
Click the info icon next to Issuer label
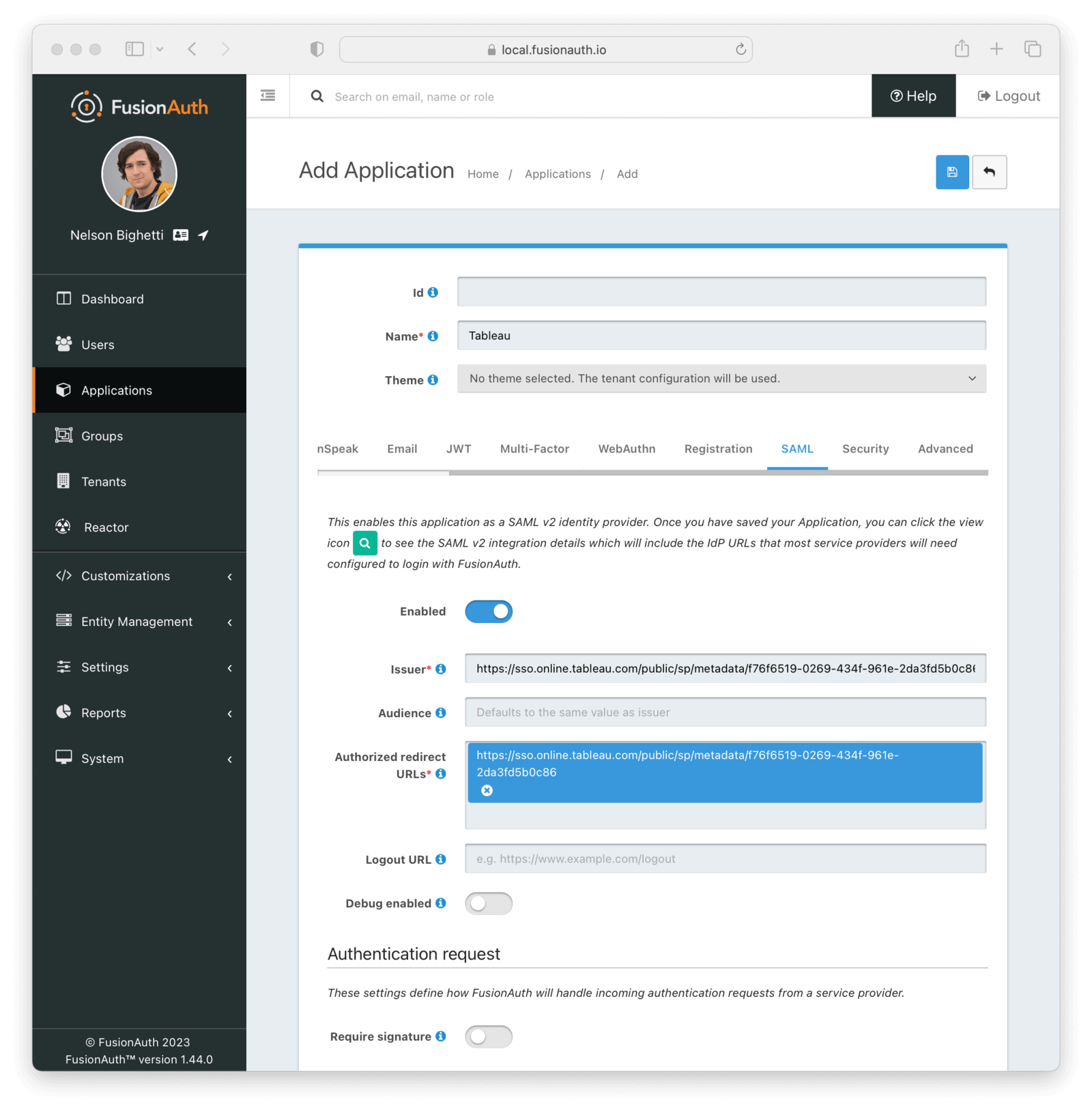click(x=441, y=669)
